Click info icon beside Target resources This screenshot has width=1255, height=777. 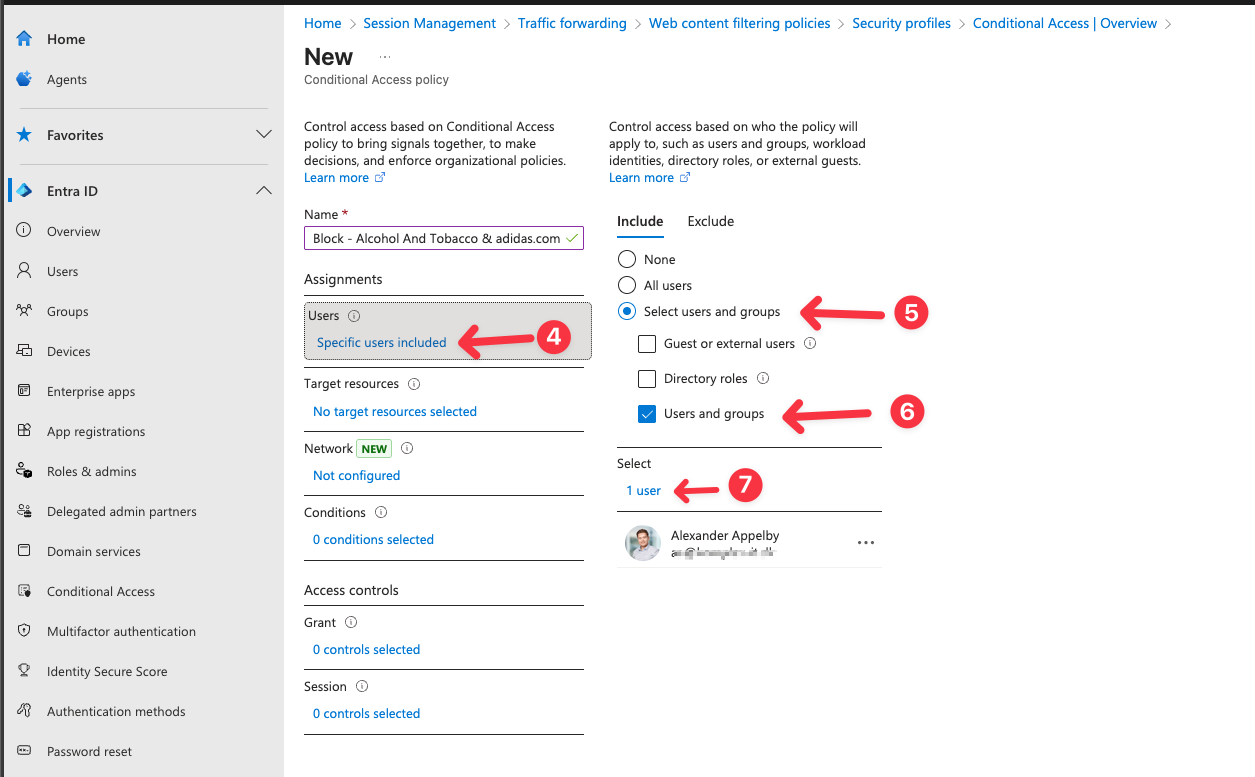click(414, 384)
